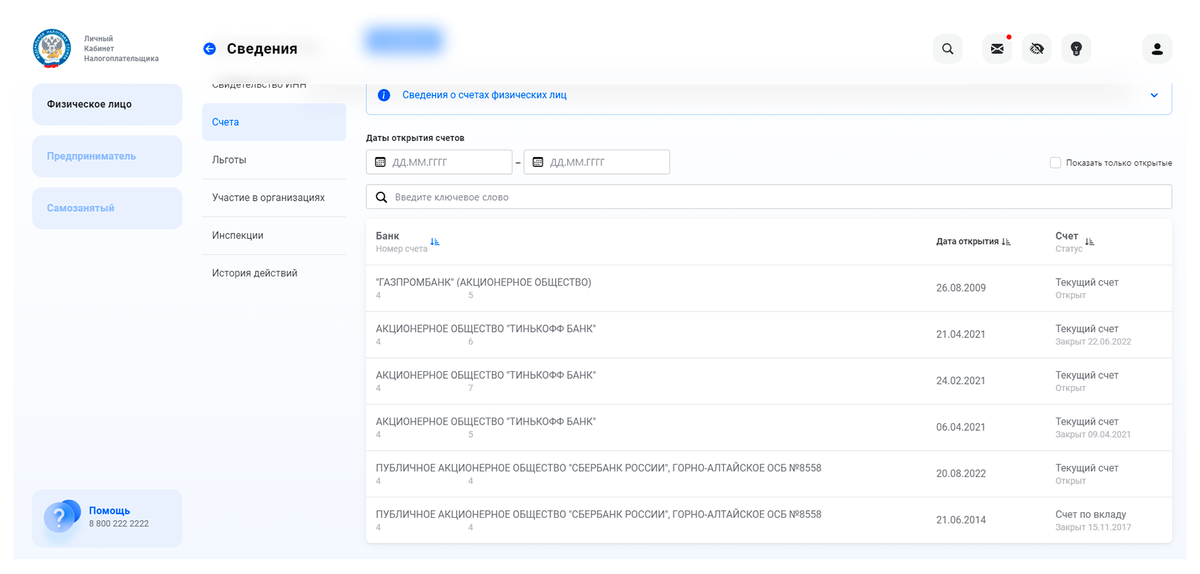Toggle the crossed-eye data hiding icon
Image resolution: width=1200 pixels, height=574 pixels.
pyautogui.click(x=1037, y=49)
